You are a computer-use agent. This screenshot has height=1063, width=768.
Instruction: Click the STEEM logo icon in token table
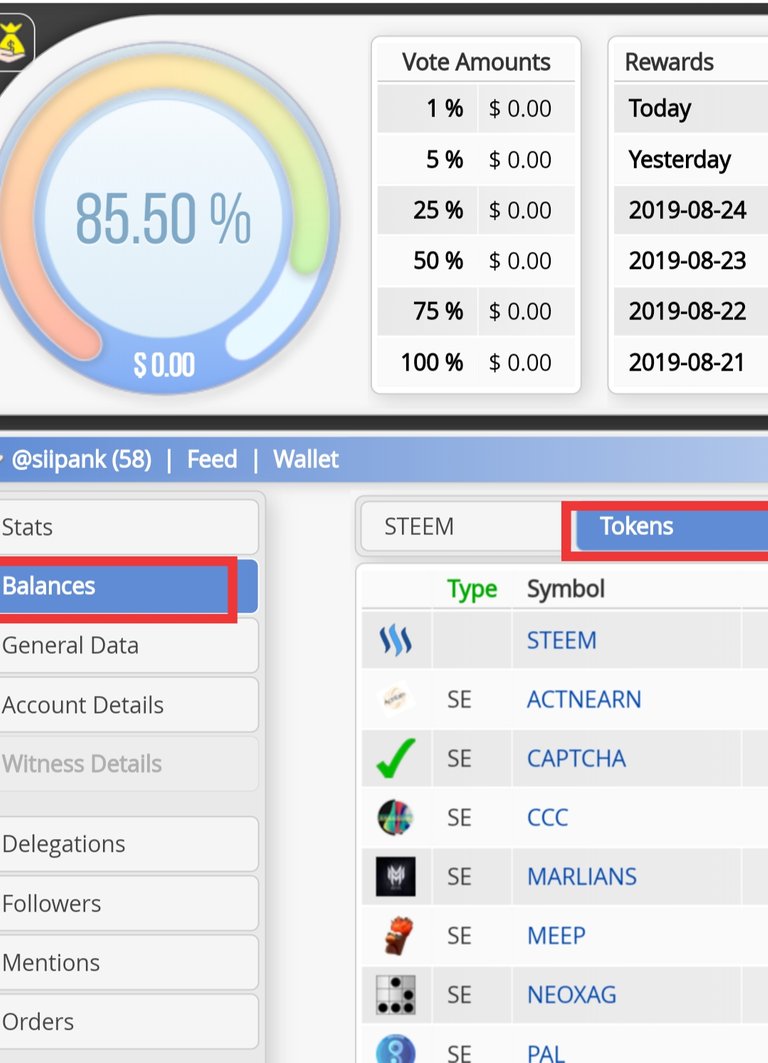click(395, 640)
